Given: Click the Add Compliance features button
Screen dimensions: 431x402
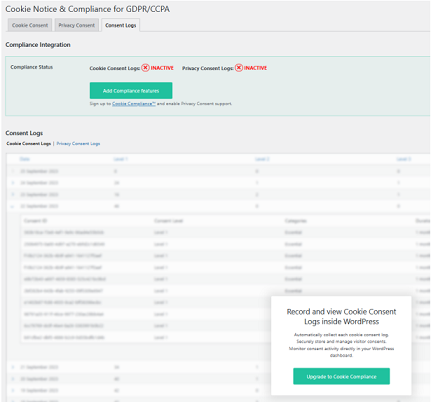Looking at the screenshot, I should (131, 91).
